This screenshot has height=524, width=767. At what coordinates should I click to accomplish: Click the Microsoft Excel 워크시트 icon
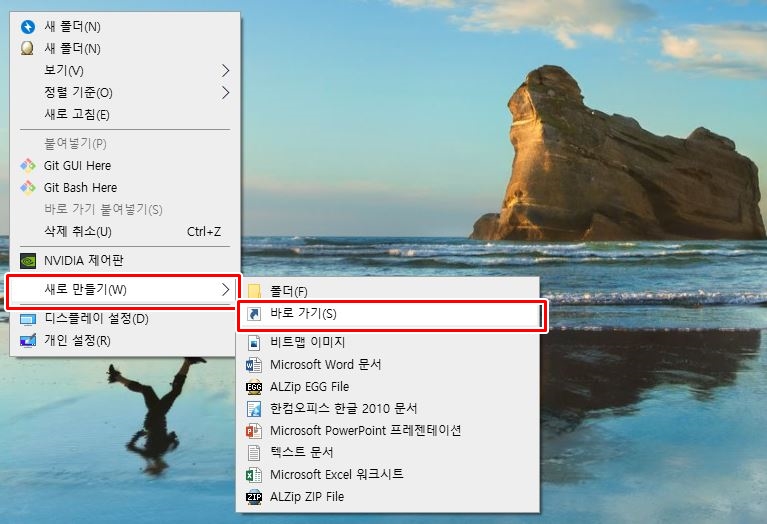point(254,475)
